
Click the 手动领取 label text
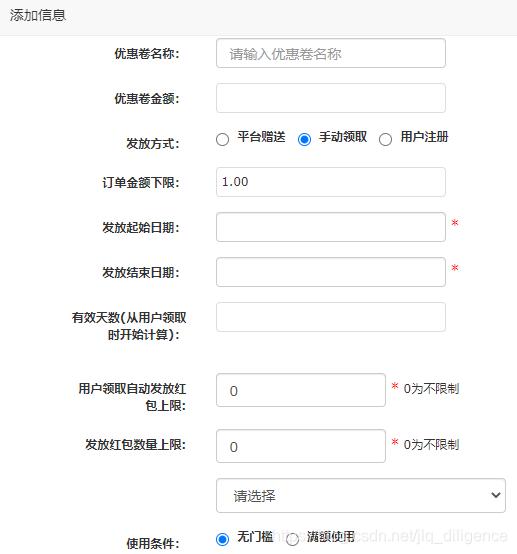[343, 137]
